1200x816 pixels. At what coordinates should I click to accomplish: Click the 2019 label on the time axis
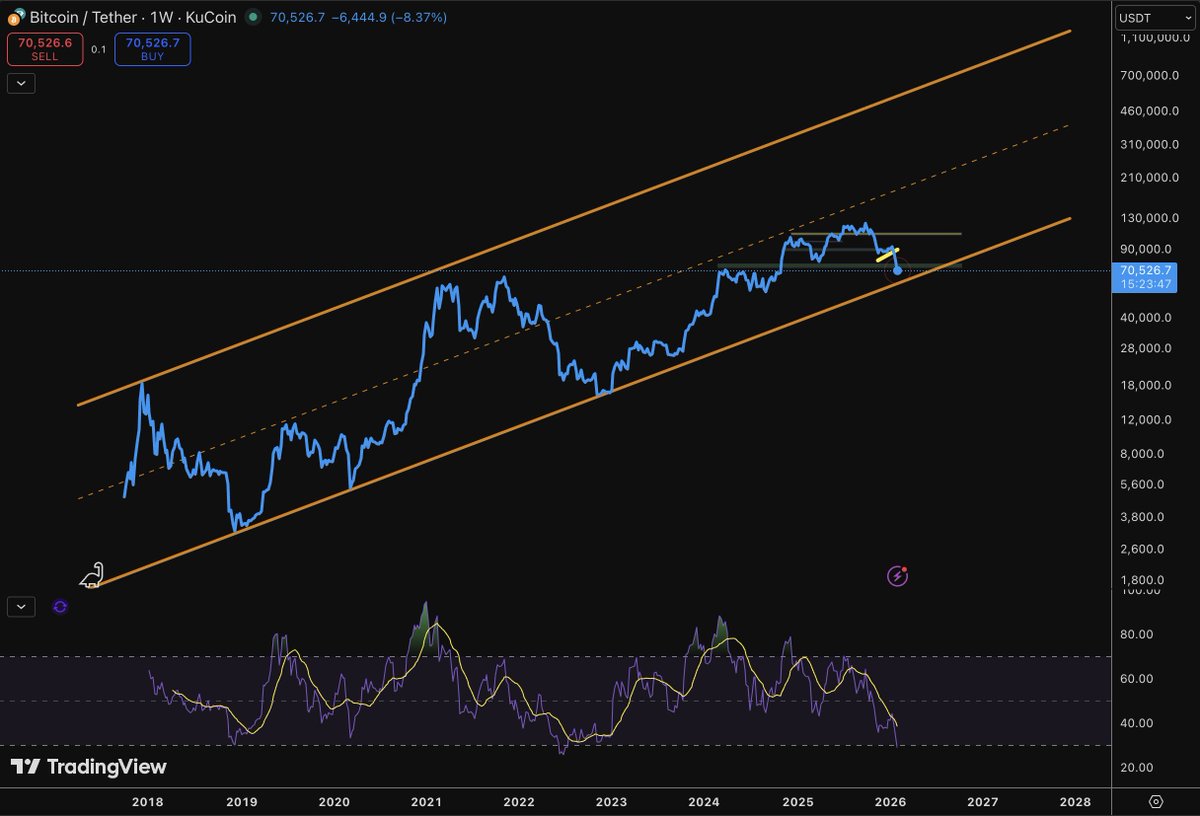tap(241, 802)
